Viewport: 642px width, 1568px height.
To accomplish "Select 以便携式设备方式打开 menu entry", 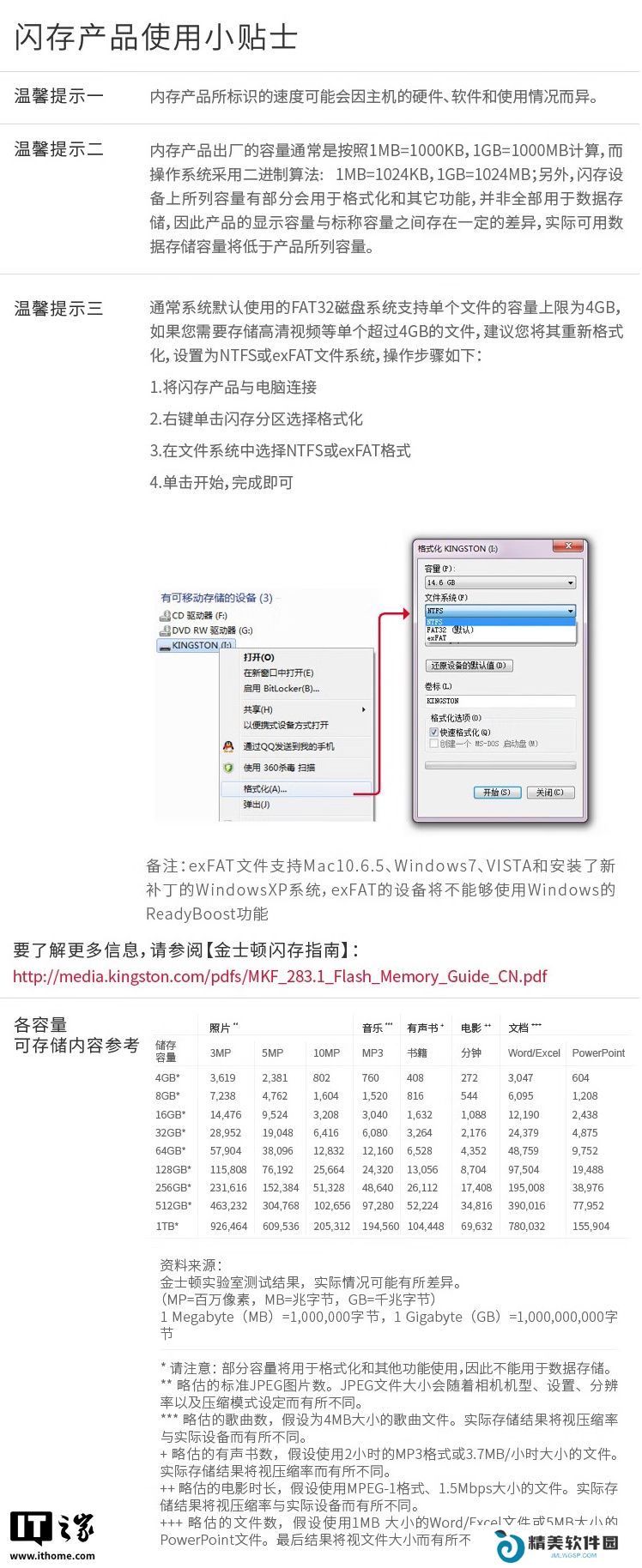I will point(286,725).
